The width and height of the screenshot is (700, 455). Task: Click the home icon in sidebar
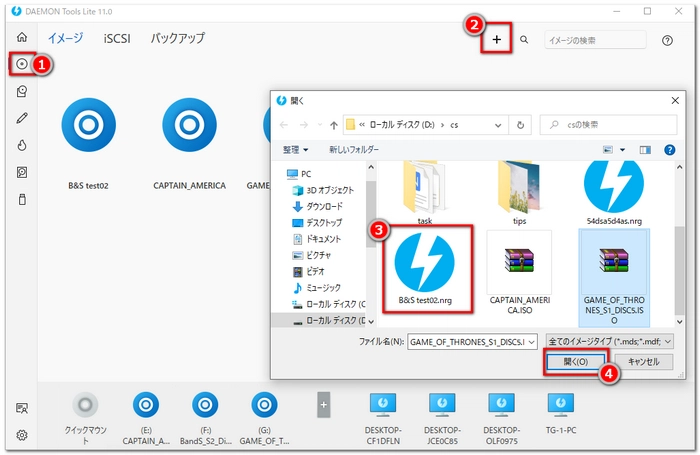(x=22, y=38)
